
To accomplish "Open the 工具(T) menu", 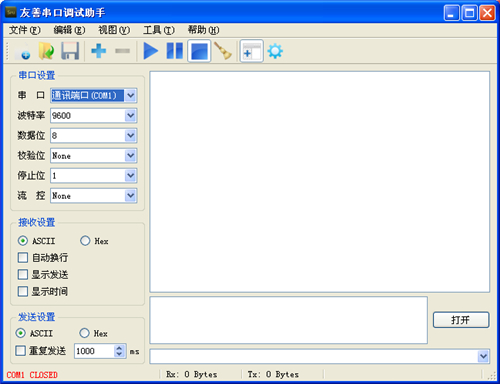I will point(159,30).
